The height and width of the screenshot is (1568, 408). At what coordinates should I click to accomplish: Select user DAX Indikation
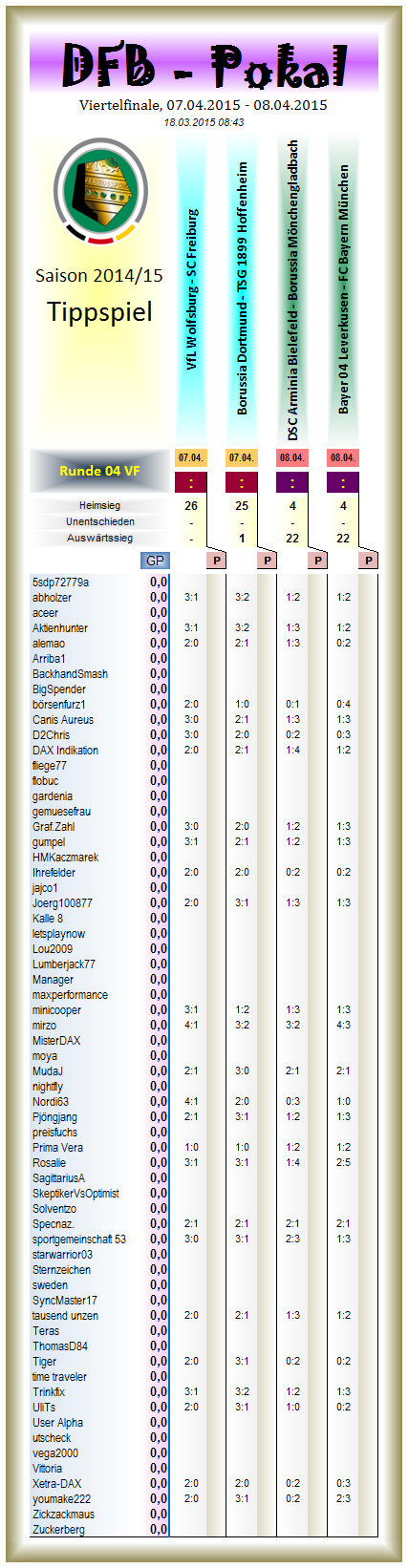[65, 750]
